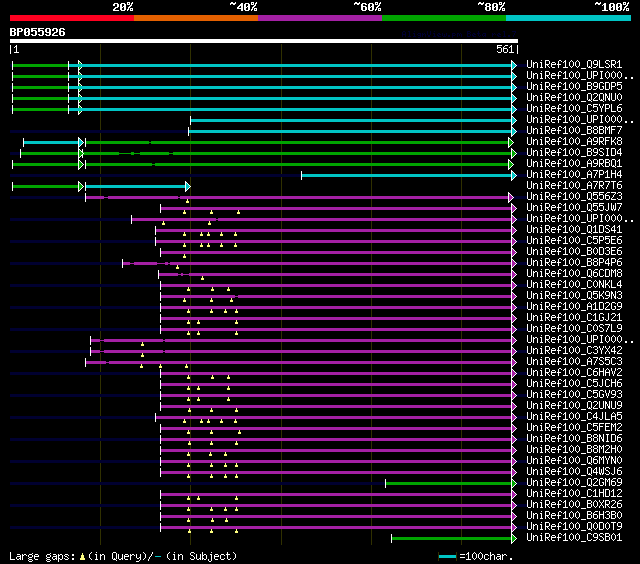The image size is (640, 564).
Task: Open hit UniRef100_A9RFK8
Action: coord(574,142)
